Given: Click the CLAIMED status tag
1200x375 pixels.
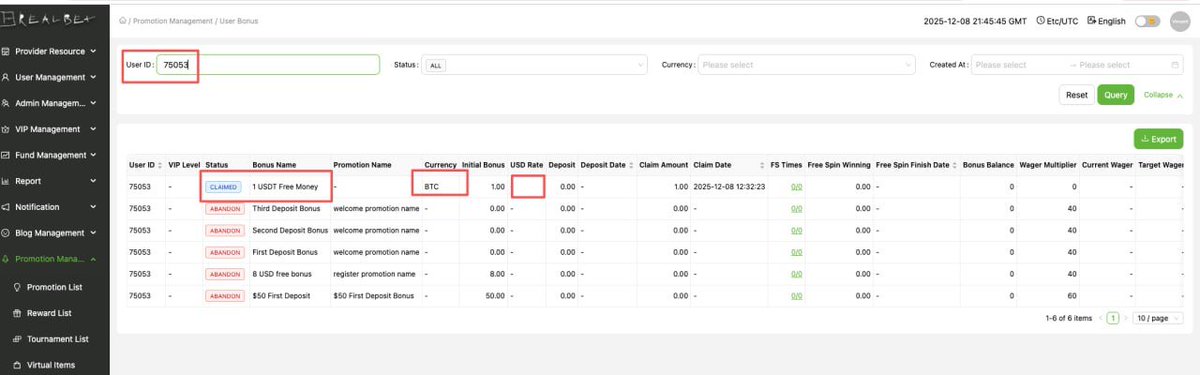Looking at the screenshot, I should (x=224, y=186).
